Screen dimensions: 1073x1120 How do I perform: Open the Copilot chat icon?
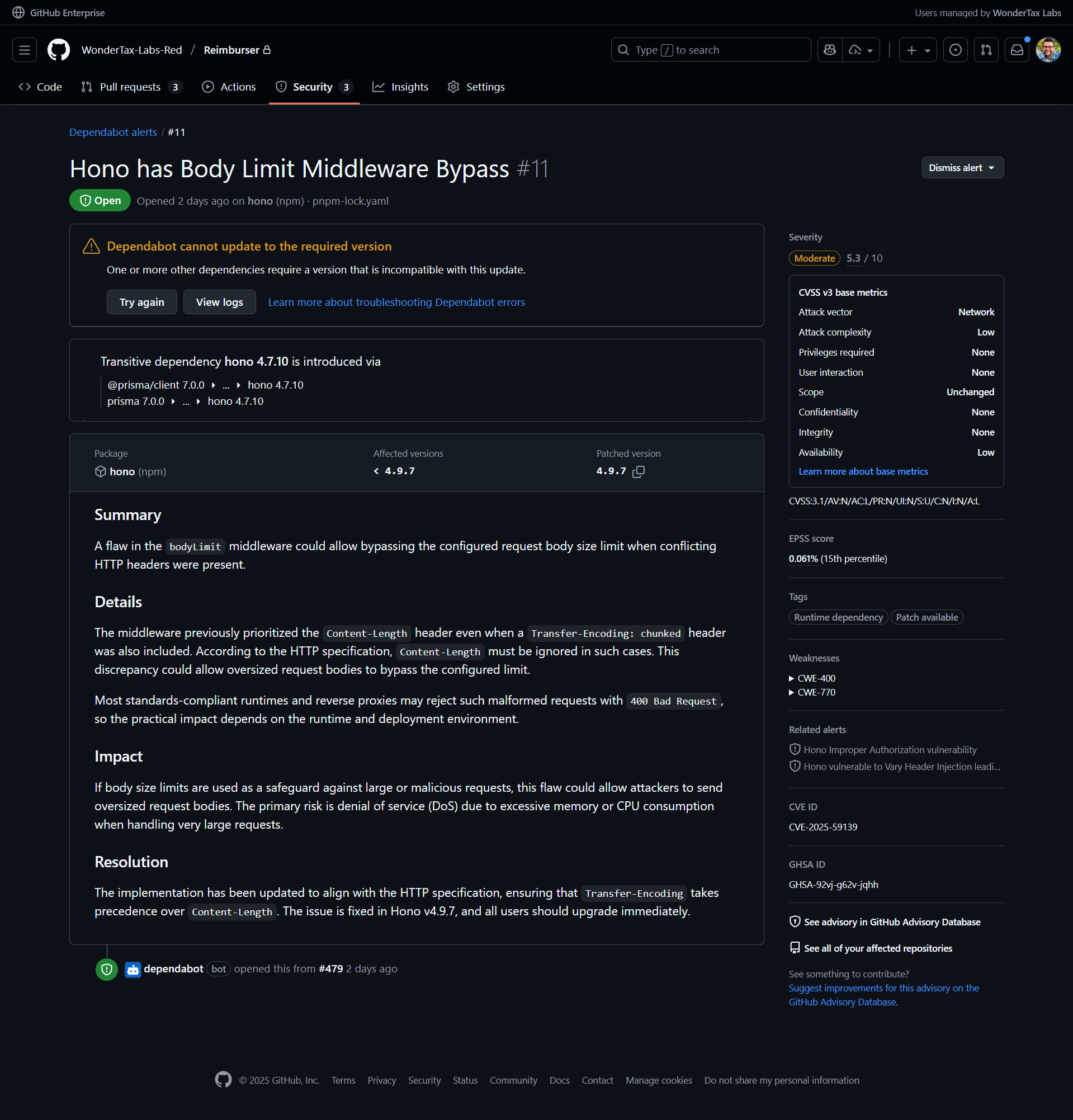click(830, 50)
